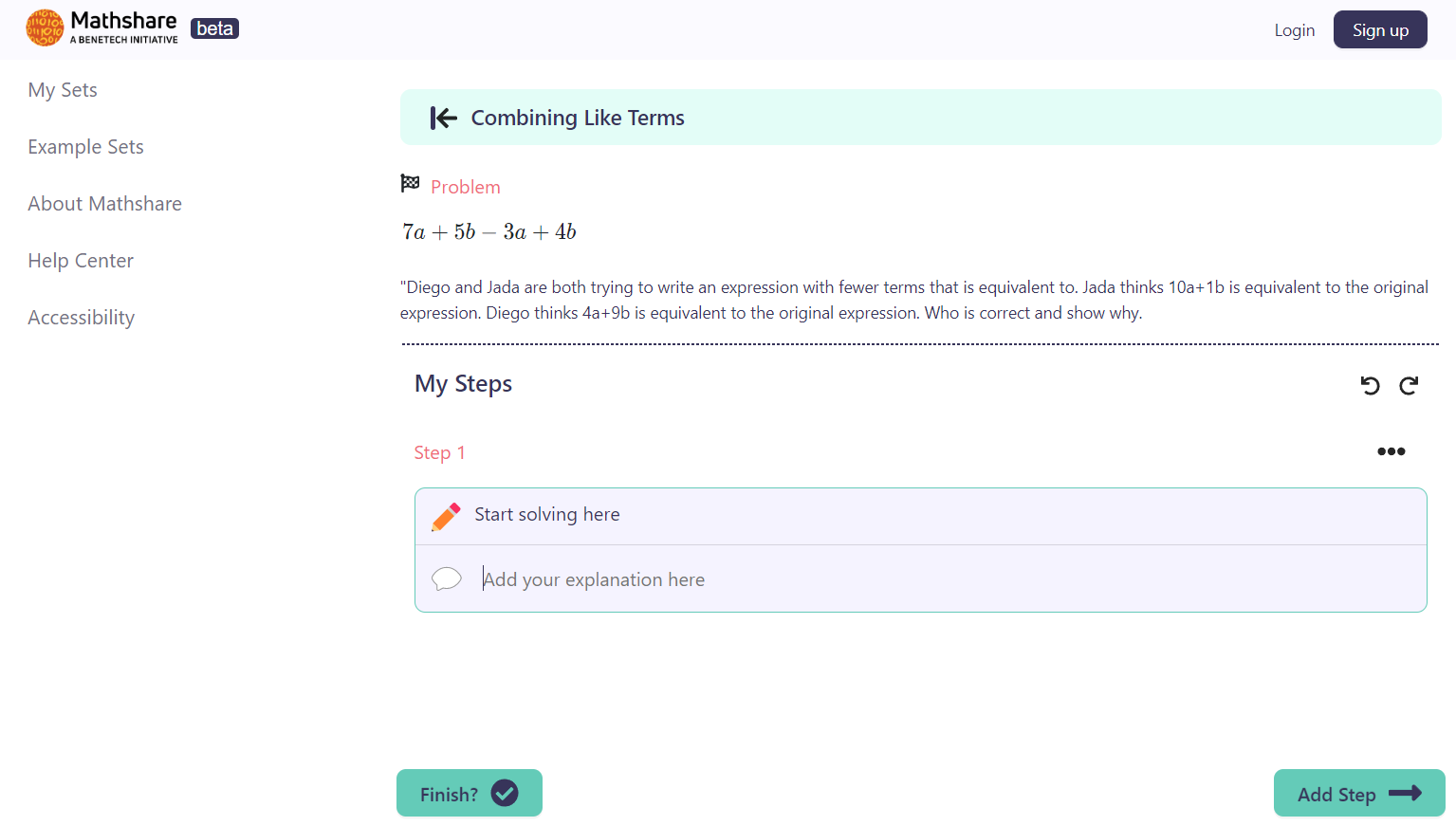
Task: Click the pencil icon in Step 1
Action: click(446, 516)
